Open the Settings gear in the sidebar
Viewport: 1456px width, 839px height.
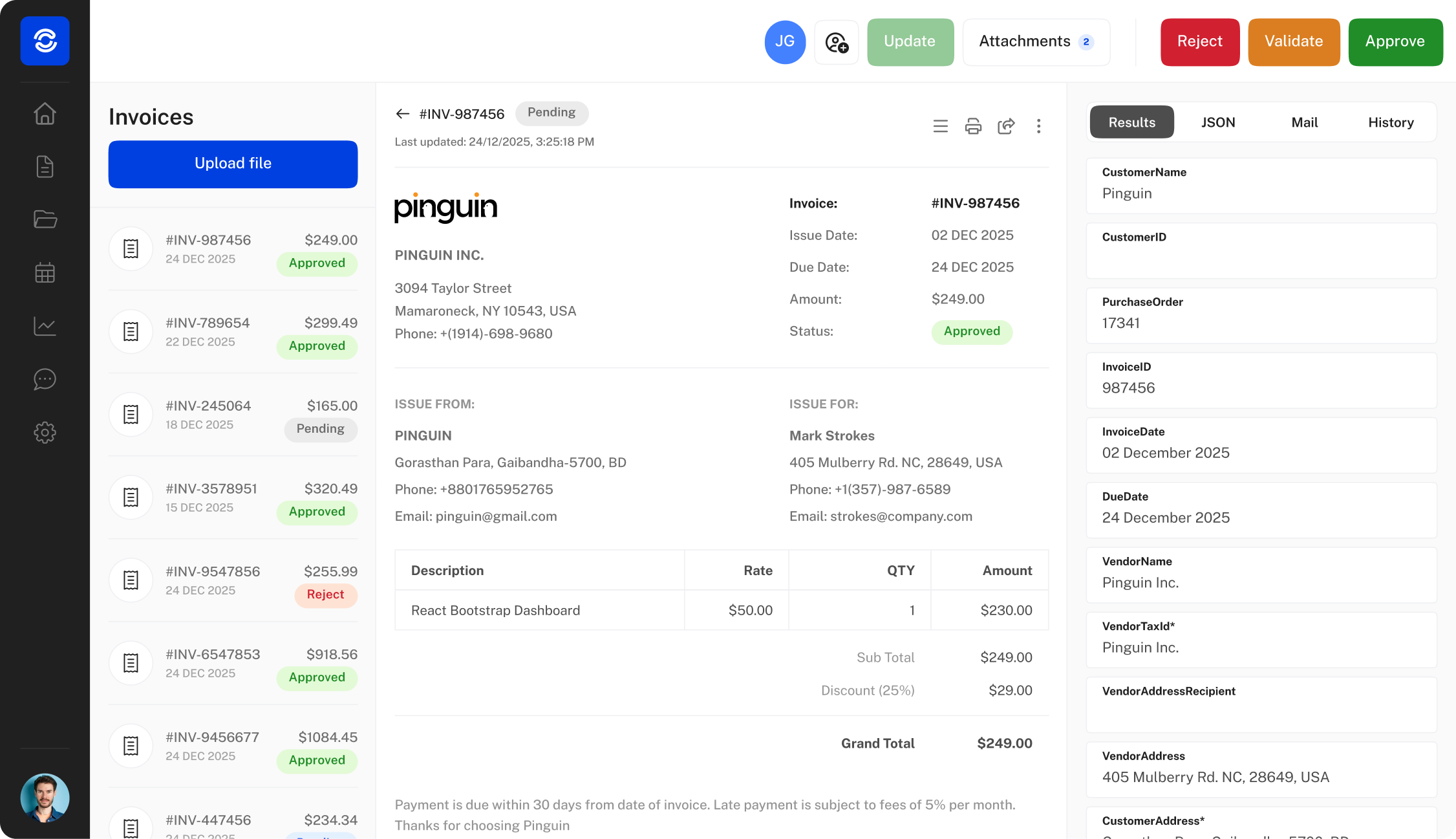tap(45, 433)
